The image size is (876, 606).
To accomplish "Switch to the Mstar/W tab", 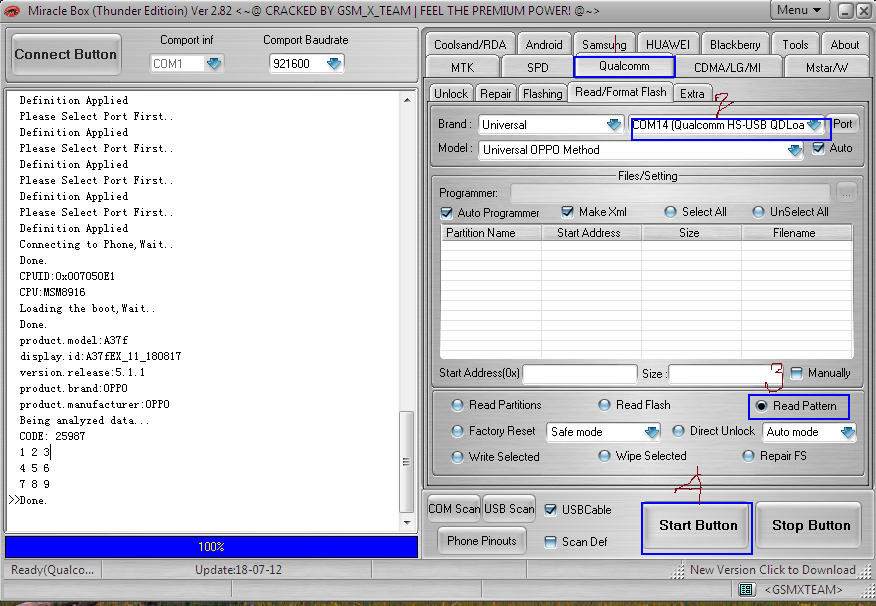I will [827, 67].
